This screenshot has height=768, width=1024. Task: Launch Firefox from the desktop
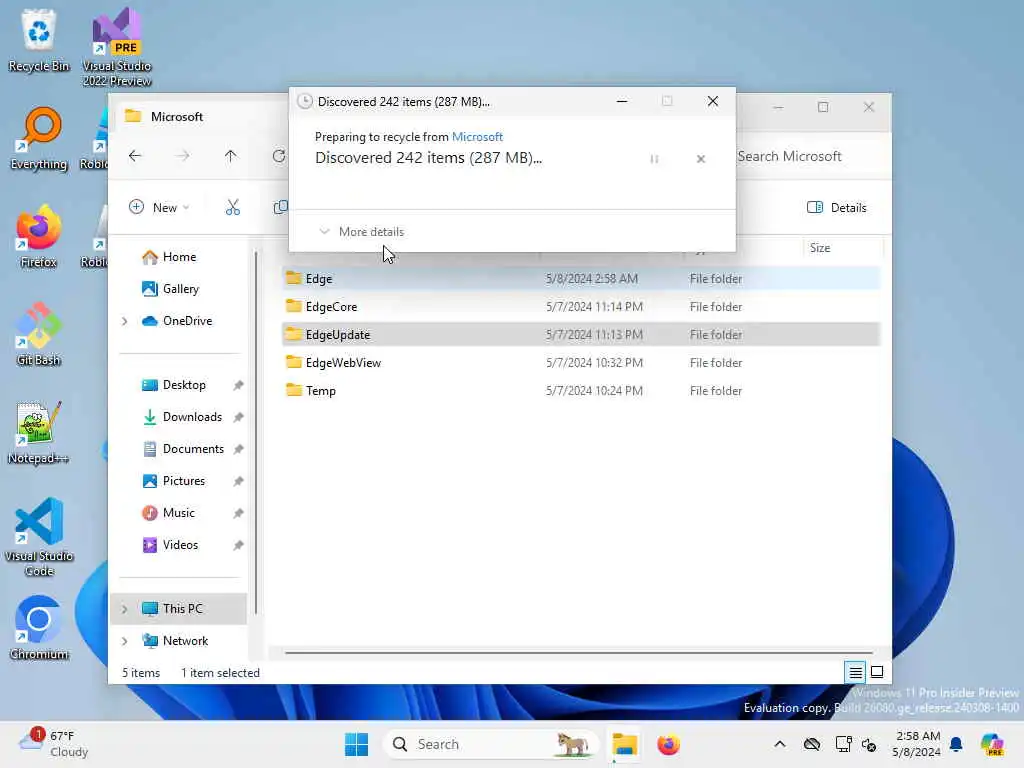point(39,236)
